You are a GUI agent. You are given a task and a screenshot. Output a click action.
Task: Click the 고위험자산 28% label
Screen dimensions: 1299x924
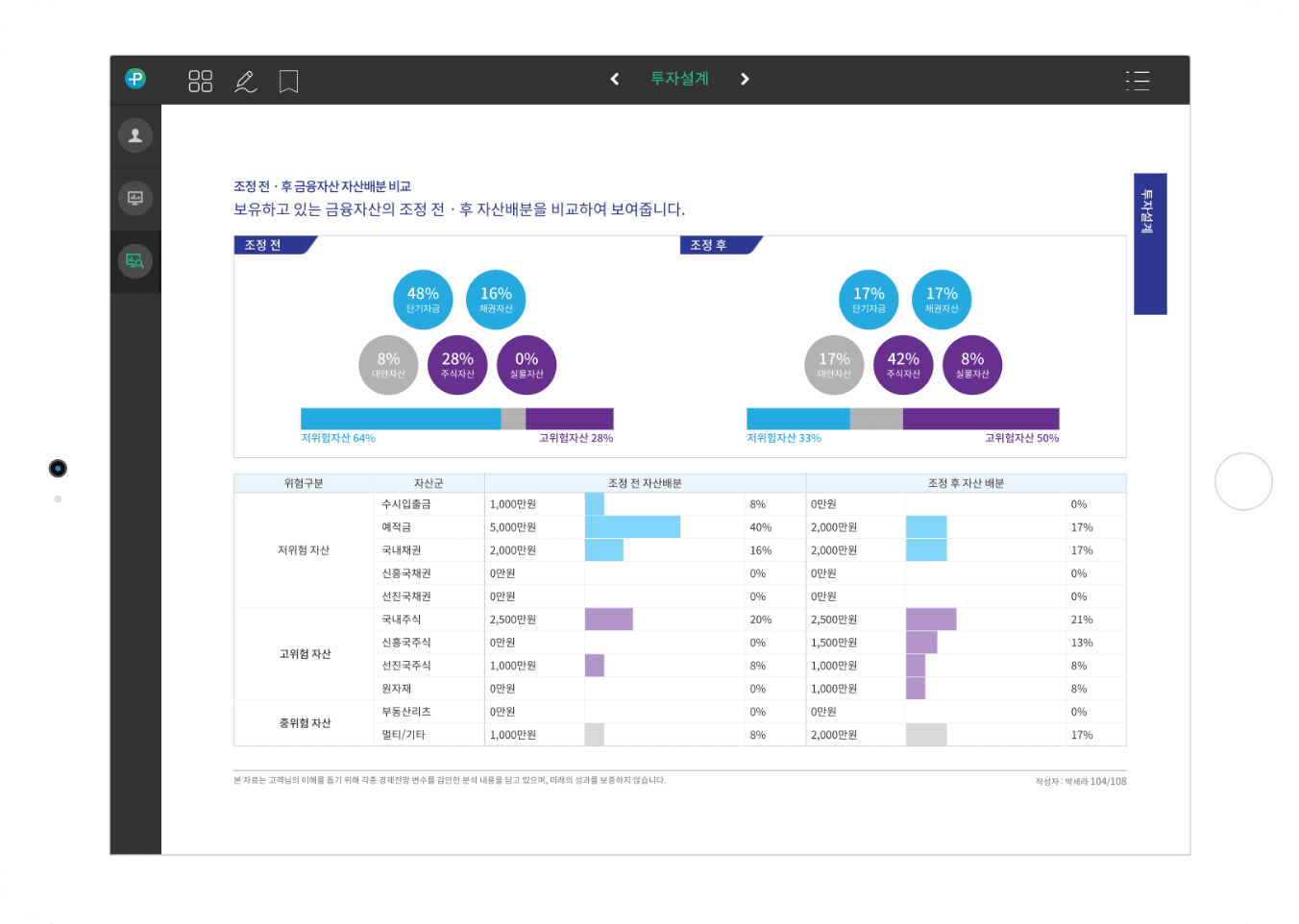click(576, 438)
